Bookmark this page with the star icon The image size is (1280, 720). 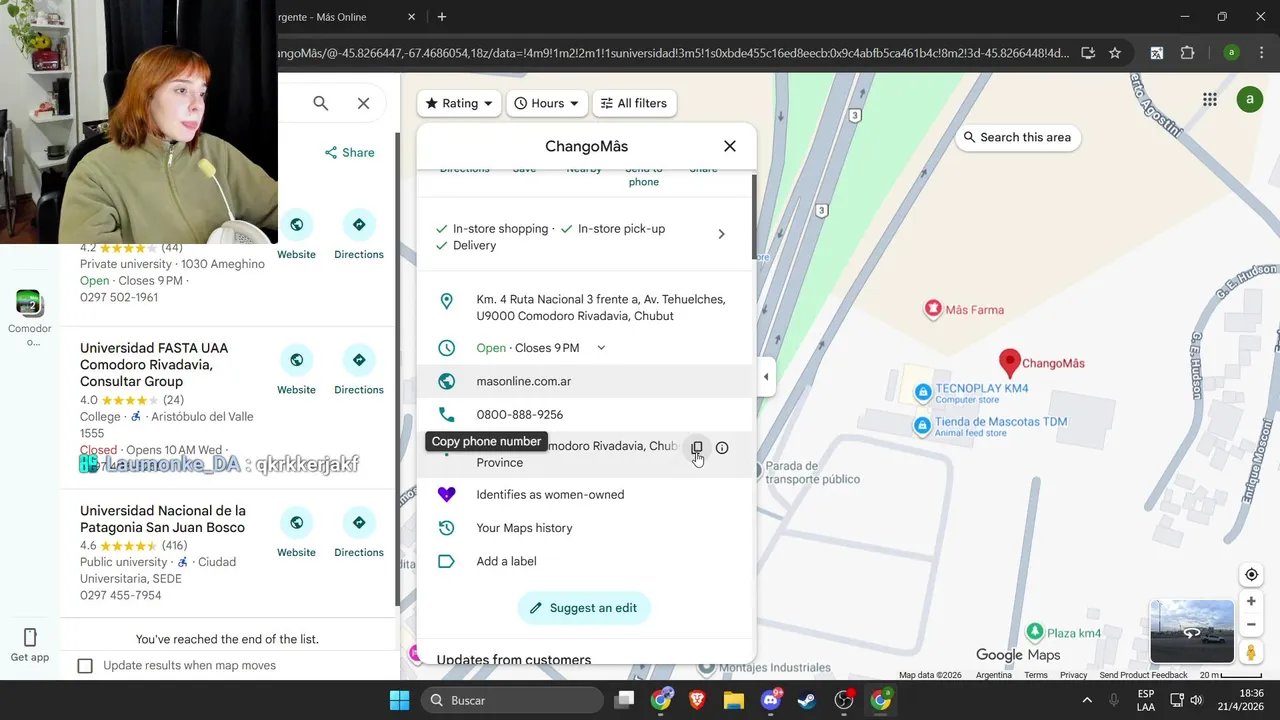pyautogui.click(x=1115, y=53)
